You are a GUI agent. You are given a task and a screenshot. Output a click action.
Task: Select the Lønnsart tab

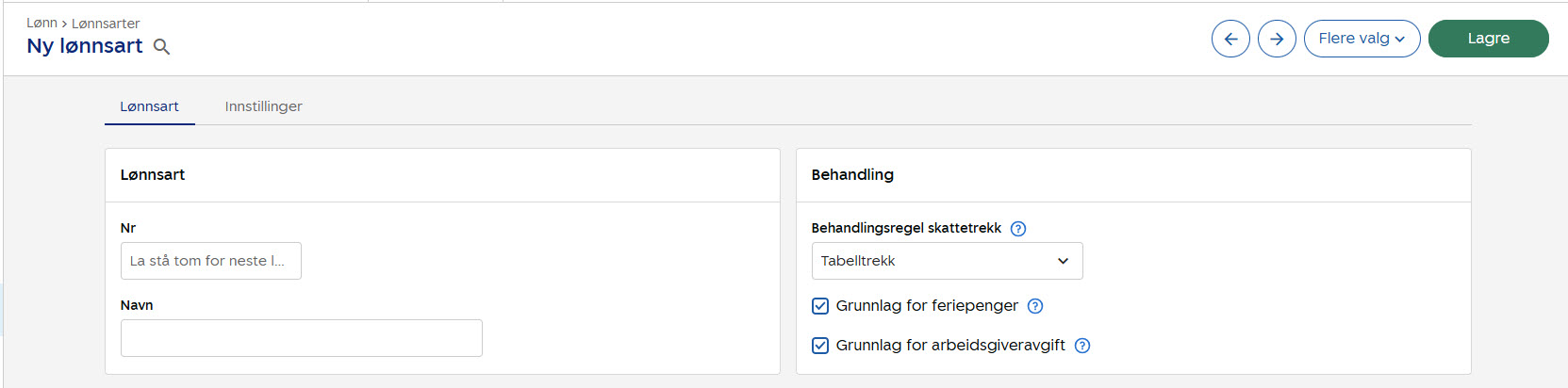coord(149,106)
